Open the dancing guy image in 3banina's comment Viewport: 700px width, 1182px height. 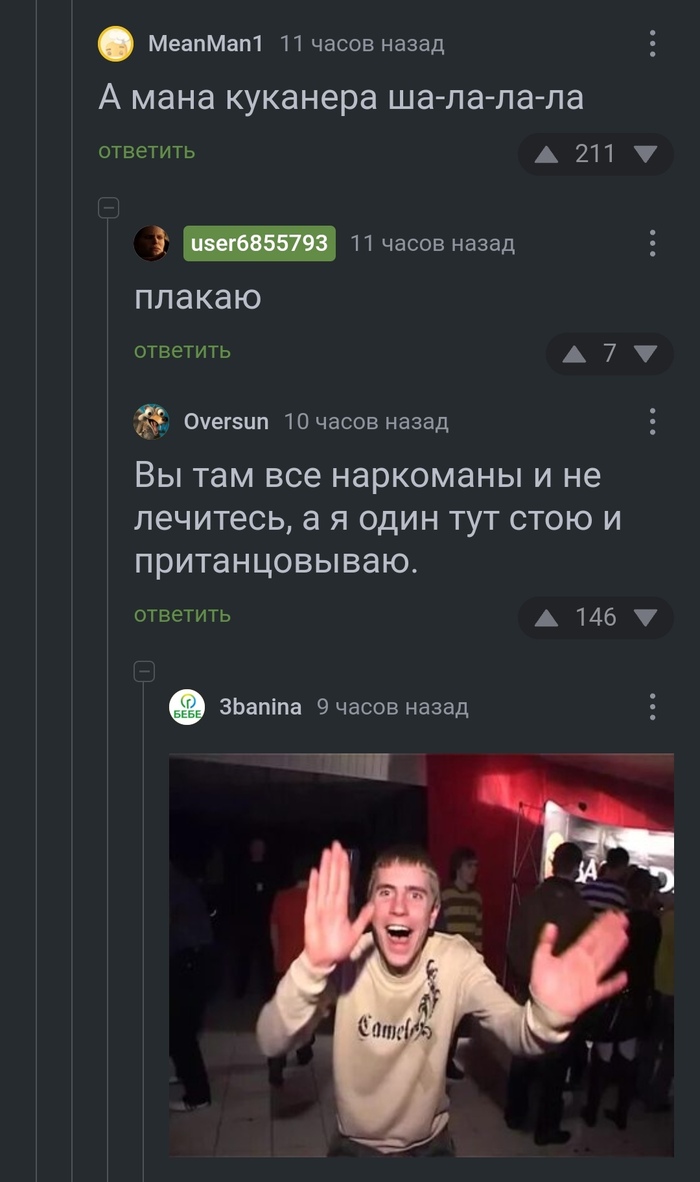pos(421,955)
